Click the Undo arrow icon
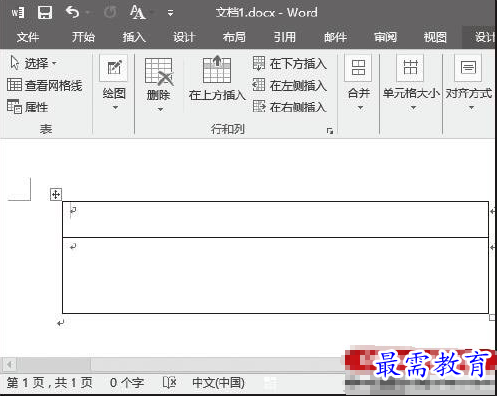The height and width of the screenshot is (396, 497). click(73, 12)
